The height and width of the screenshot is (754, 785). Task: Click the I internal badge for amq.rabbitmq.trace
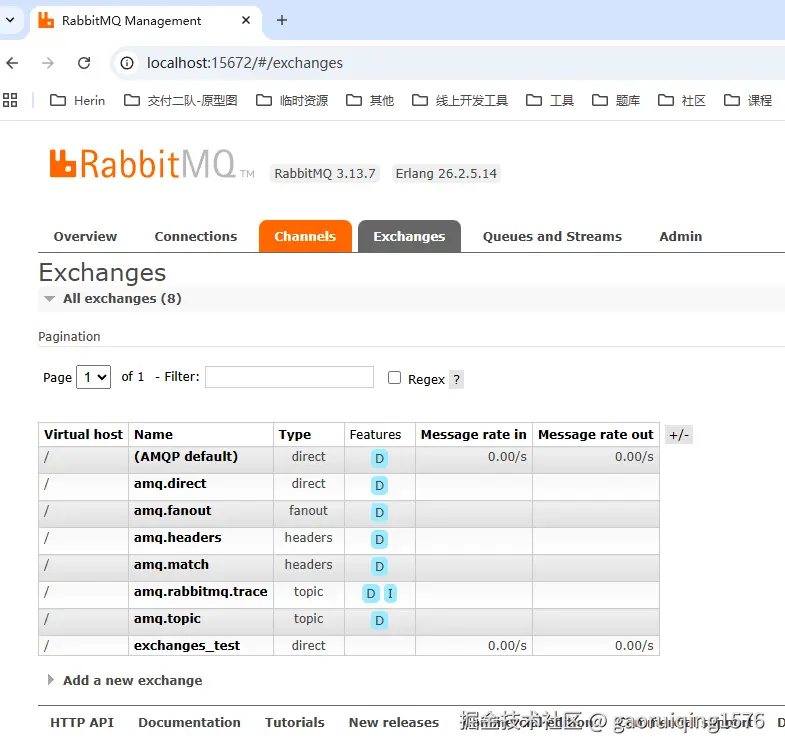click(x=390, y=593)
